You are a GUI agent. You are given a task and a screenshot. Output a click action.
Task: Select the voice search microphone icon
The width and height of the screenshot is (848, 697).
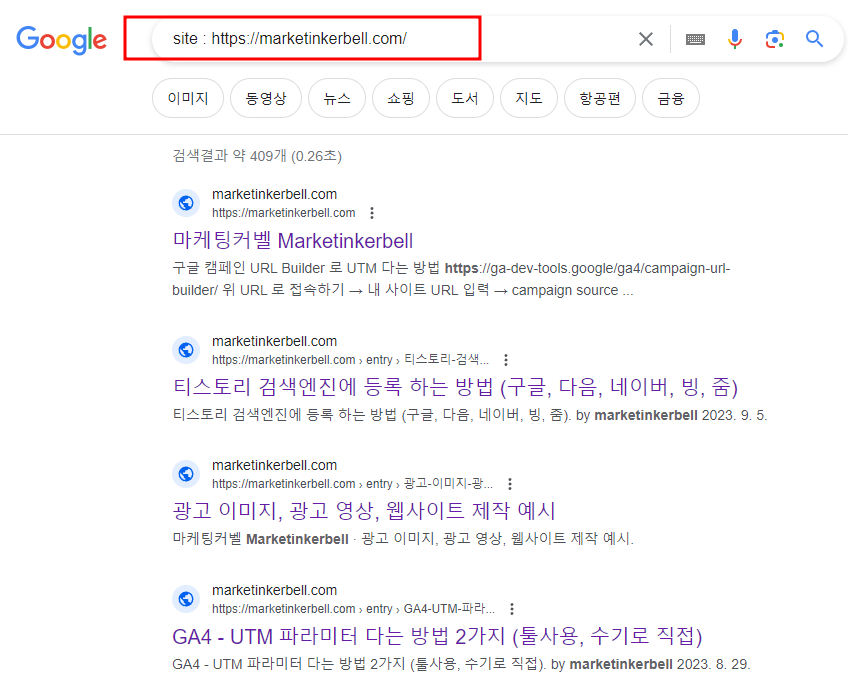tap(735, 38)
